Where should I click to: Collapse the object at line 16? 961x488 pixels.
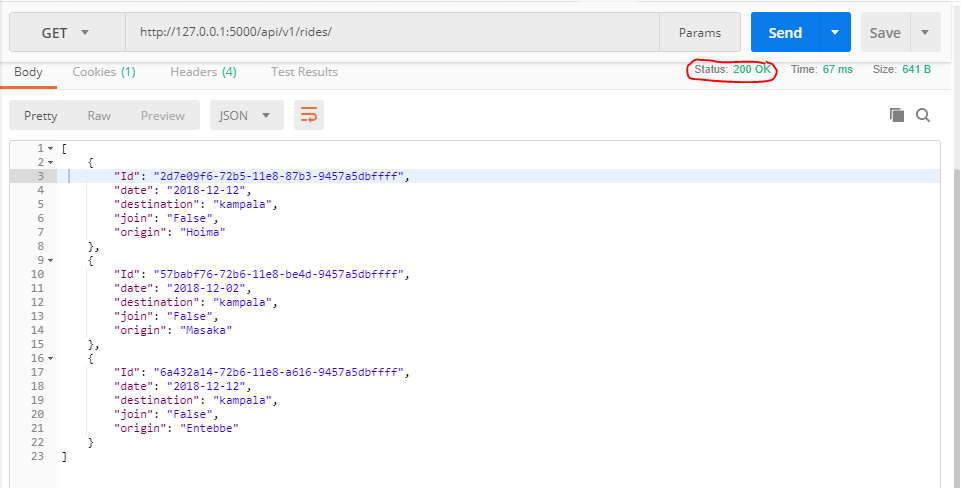point(51,358)
